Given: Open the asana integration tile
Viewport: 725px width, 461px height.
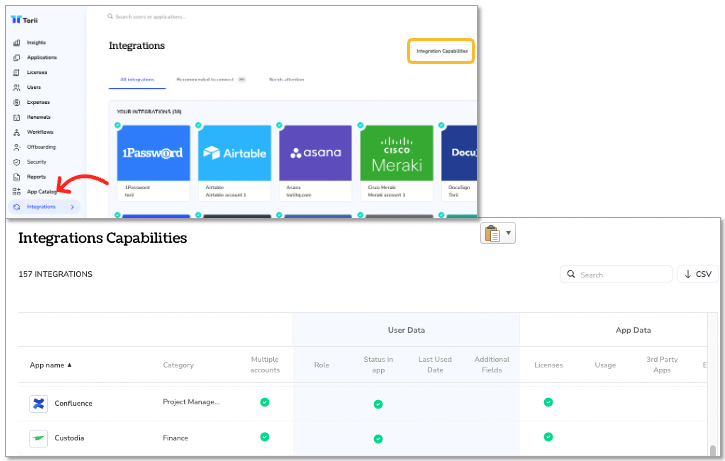Looking at the screenshot, I should [315, 163].
